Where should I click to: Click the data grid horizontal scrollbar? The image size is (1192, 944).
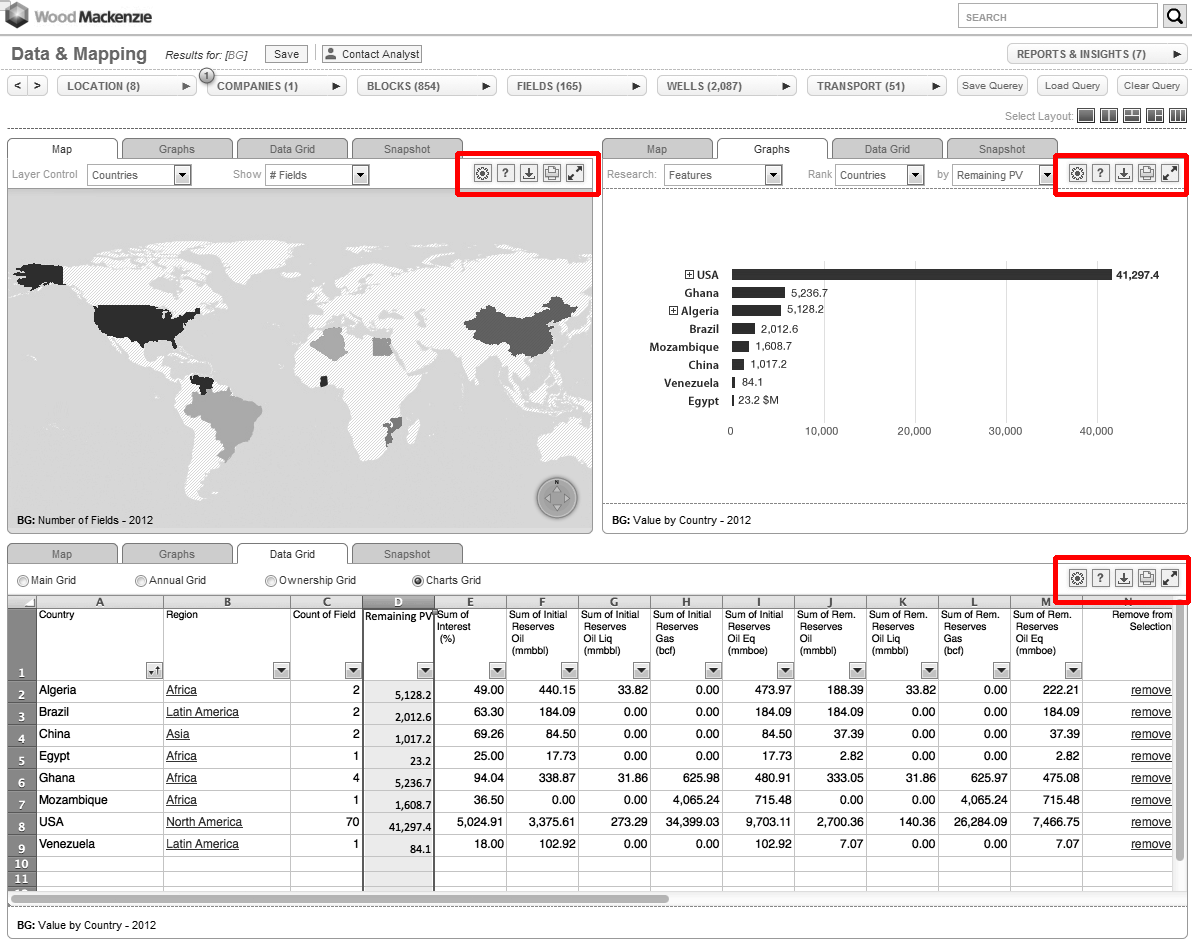tap(341, 898)
